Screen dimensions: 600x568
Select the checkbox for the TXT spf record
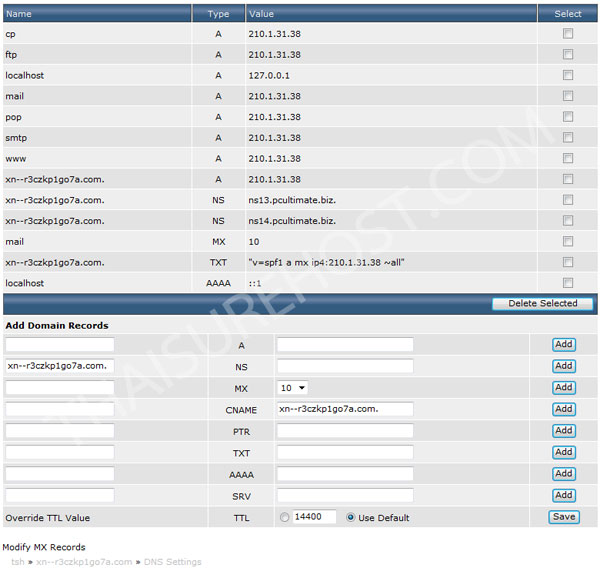click(x=568, y=262)
